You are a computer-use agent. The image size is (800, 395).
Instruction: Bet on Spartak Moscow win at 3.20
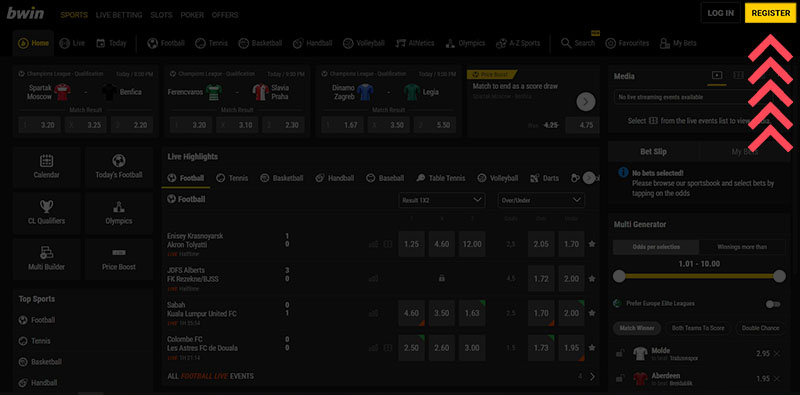tap(39, 125)
